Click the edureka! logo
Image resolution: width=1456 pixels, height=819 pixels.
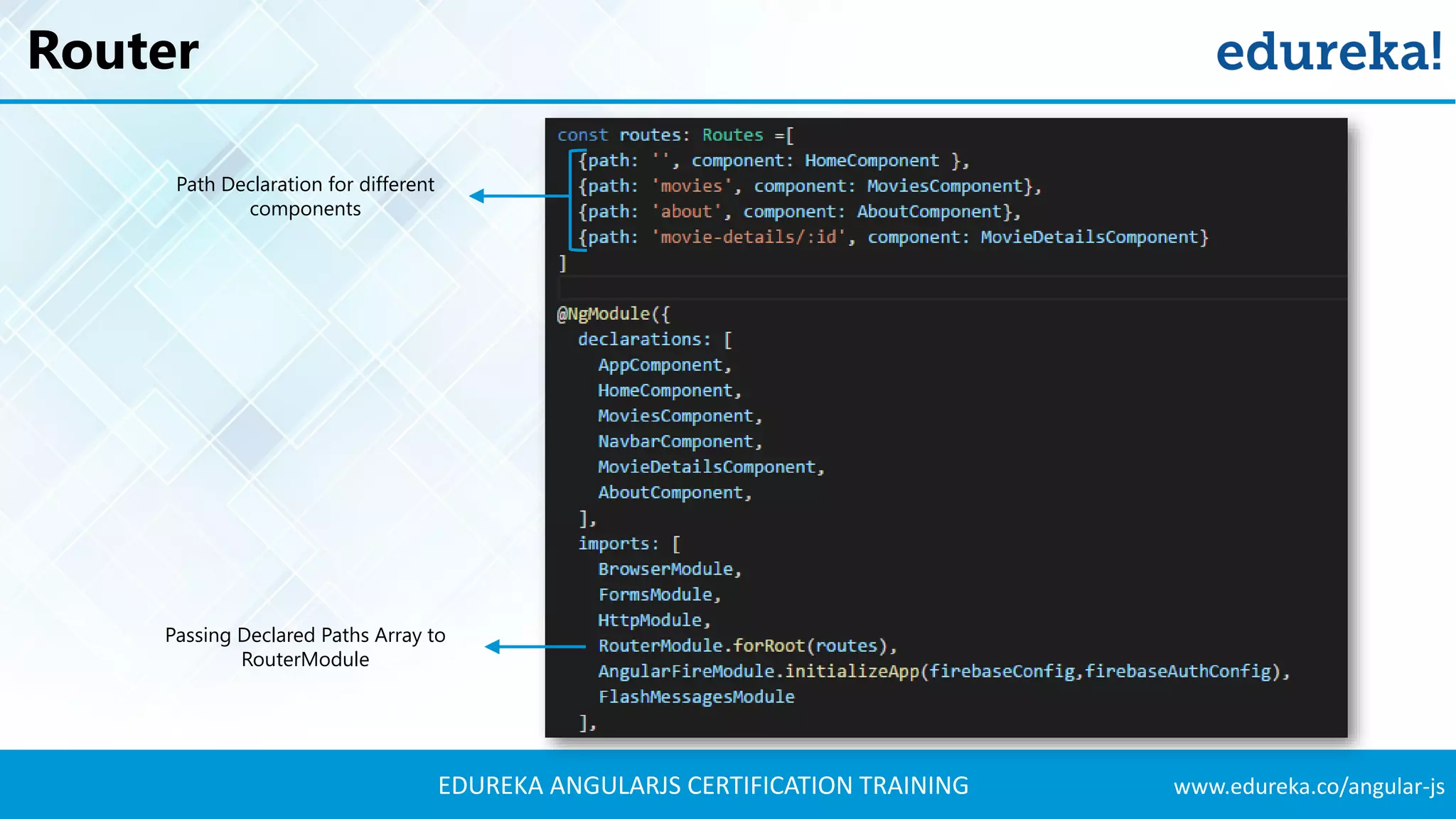(x=1329, y=52)
